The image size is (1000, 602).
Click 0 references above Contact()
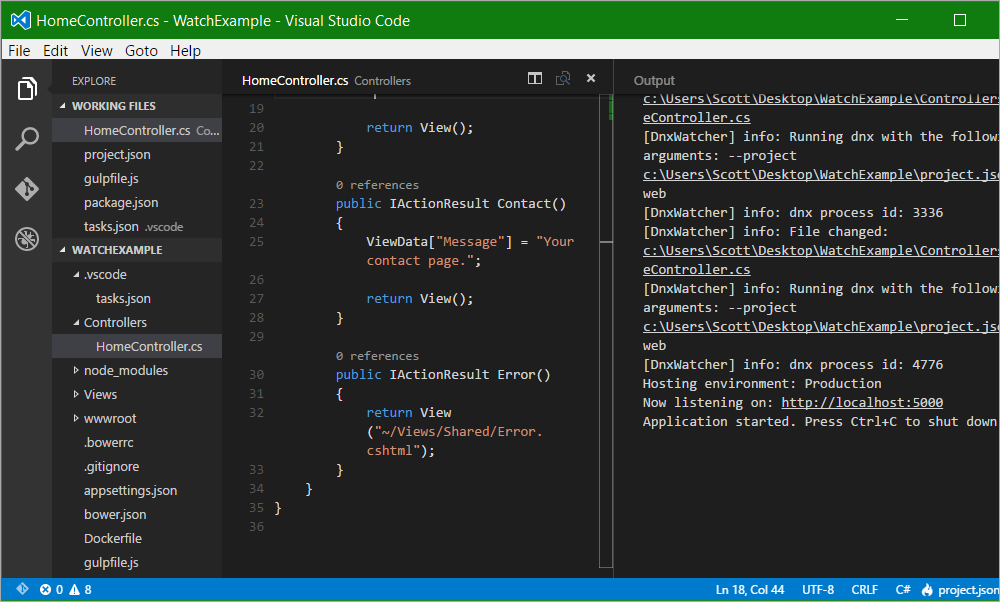(378, 185)
